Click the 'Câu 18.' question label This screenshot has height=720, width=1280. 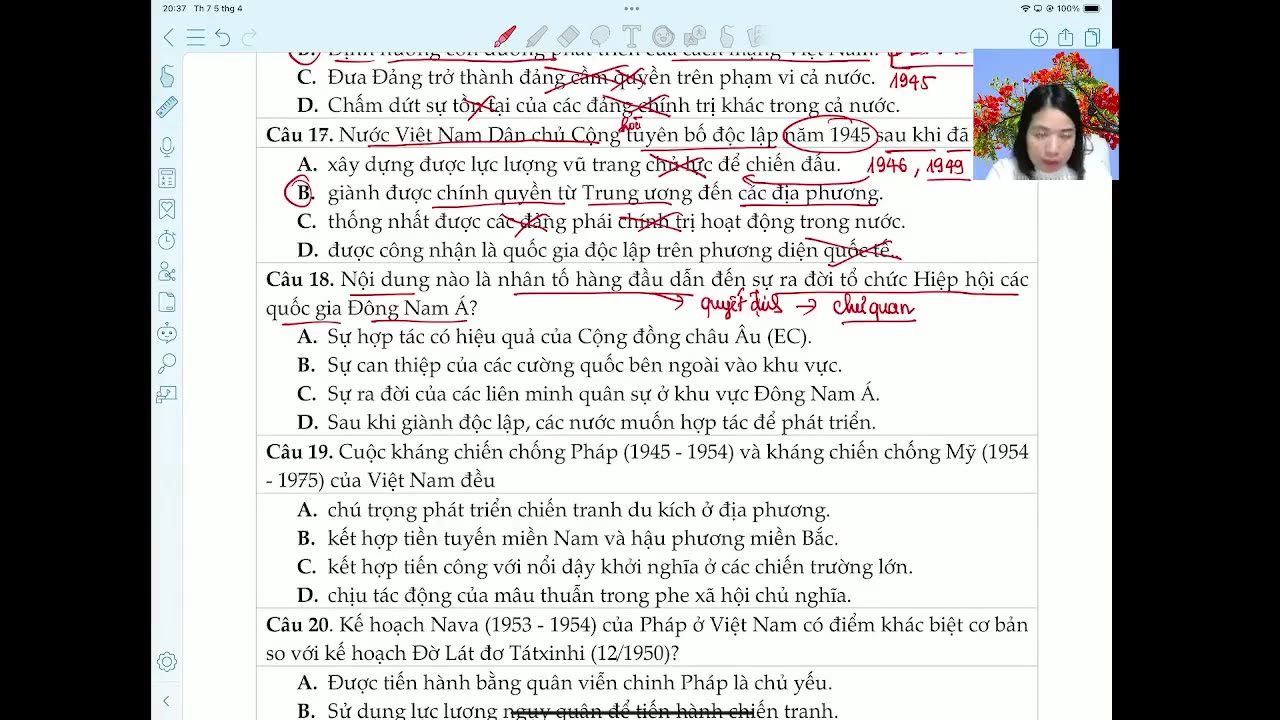tap(299, 280)
